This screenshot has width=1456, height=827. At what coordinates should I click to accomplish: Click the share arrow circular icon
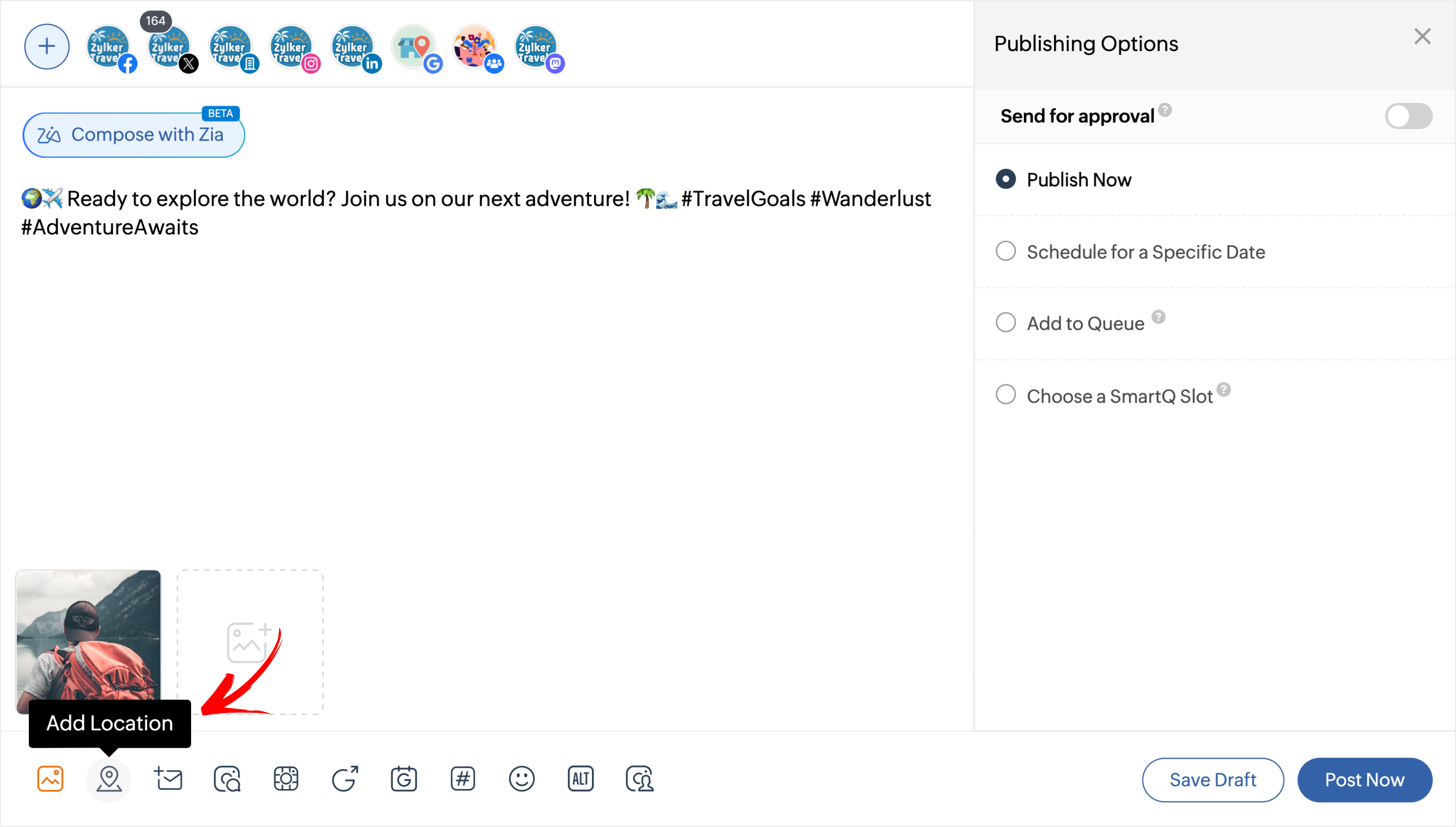(x=345, y=779)
